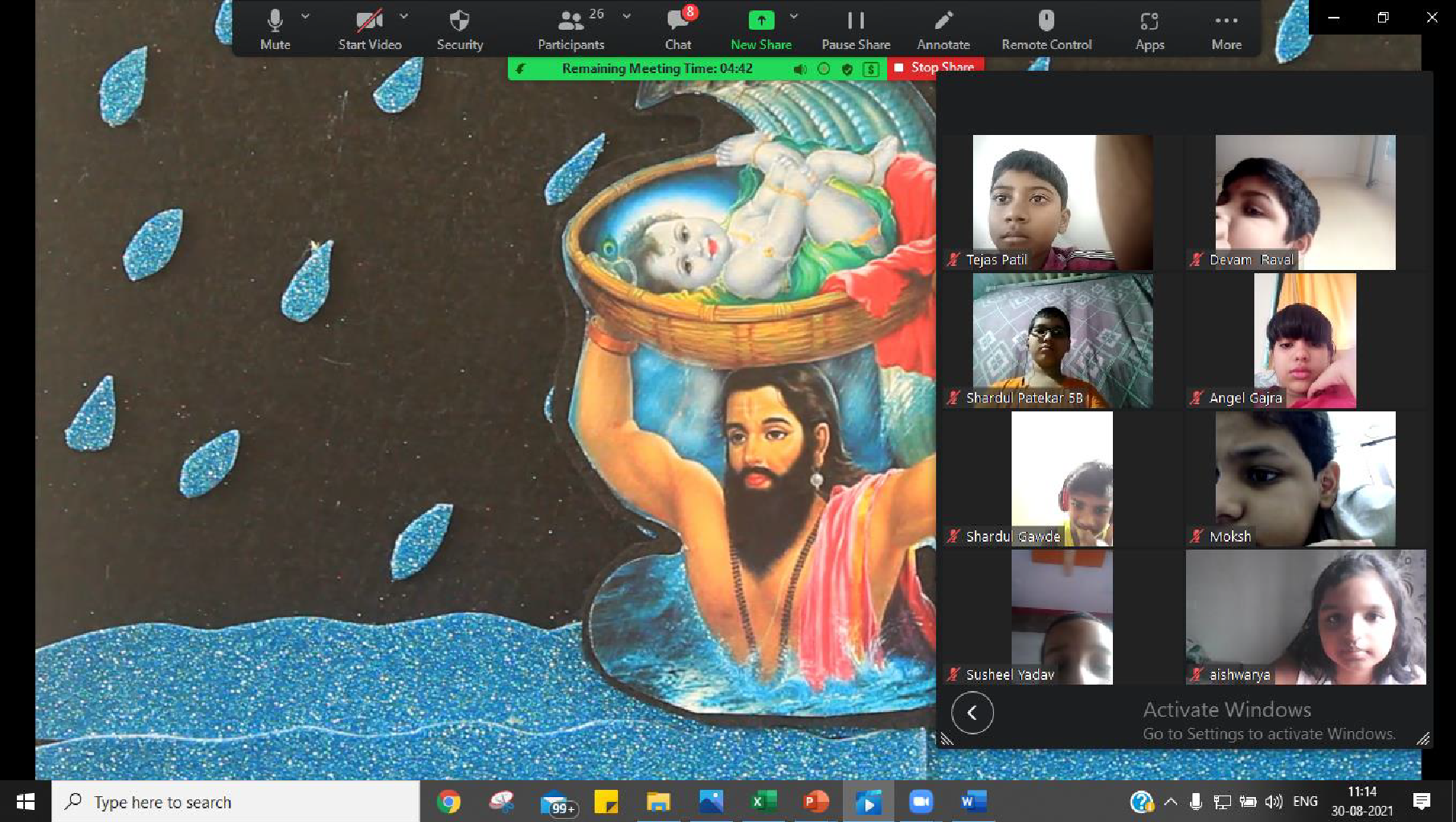Open Google Chrome from taskbar

click(x=449, y=801)
